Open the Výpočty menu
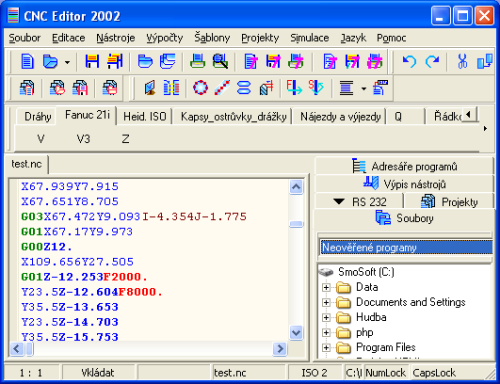This screenshot has width=500, height=384. click(165, 38)
